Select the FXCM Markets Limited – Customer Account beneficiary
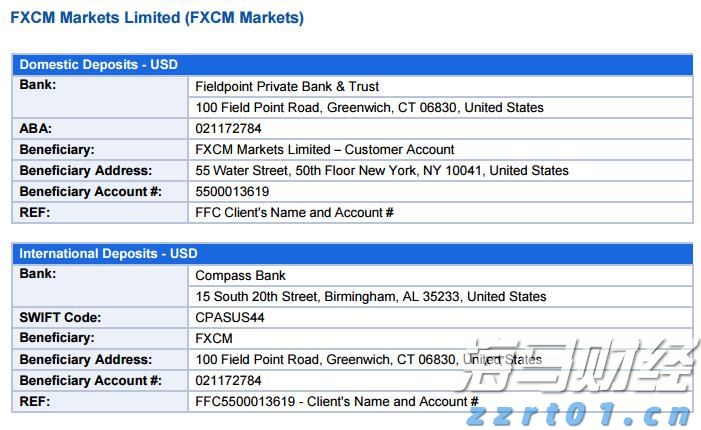The width and height of the screenshot is (701, 430). (x=325, y=150)
